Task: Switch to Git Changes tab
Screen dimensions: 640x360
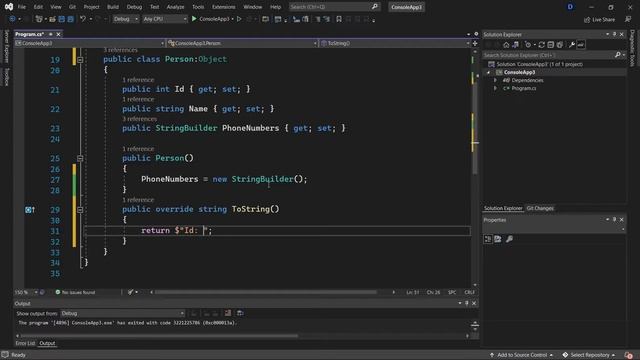Action: pyautogui.click(x=540, y=208)
